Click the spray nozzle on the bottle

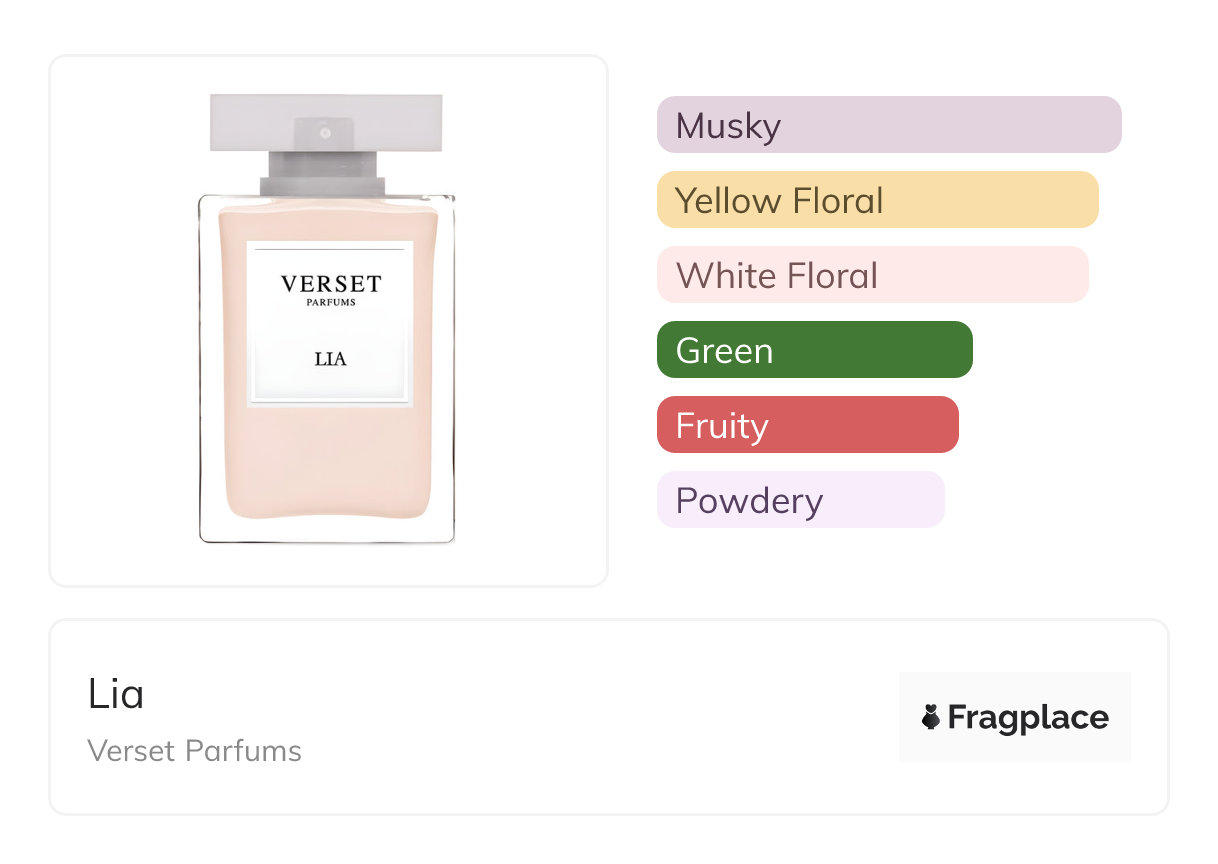pos(325,132)
